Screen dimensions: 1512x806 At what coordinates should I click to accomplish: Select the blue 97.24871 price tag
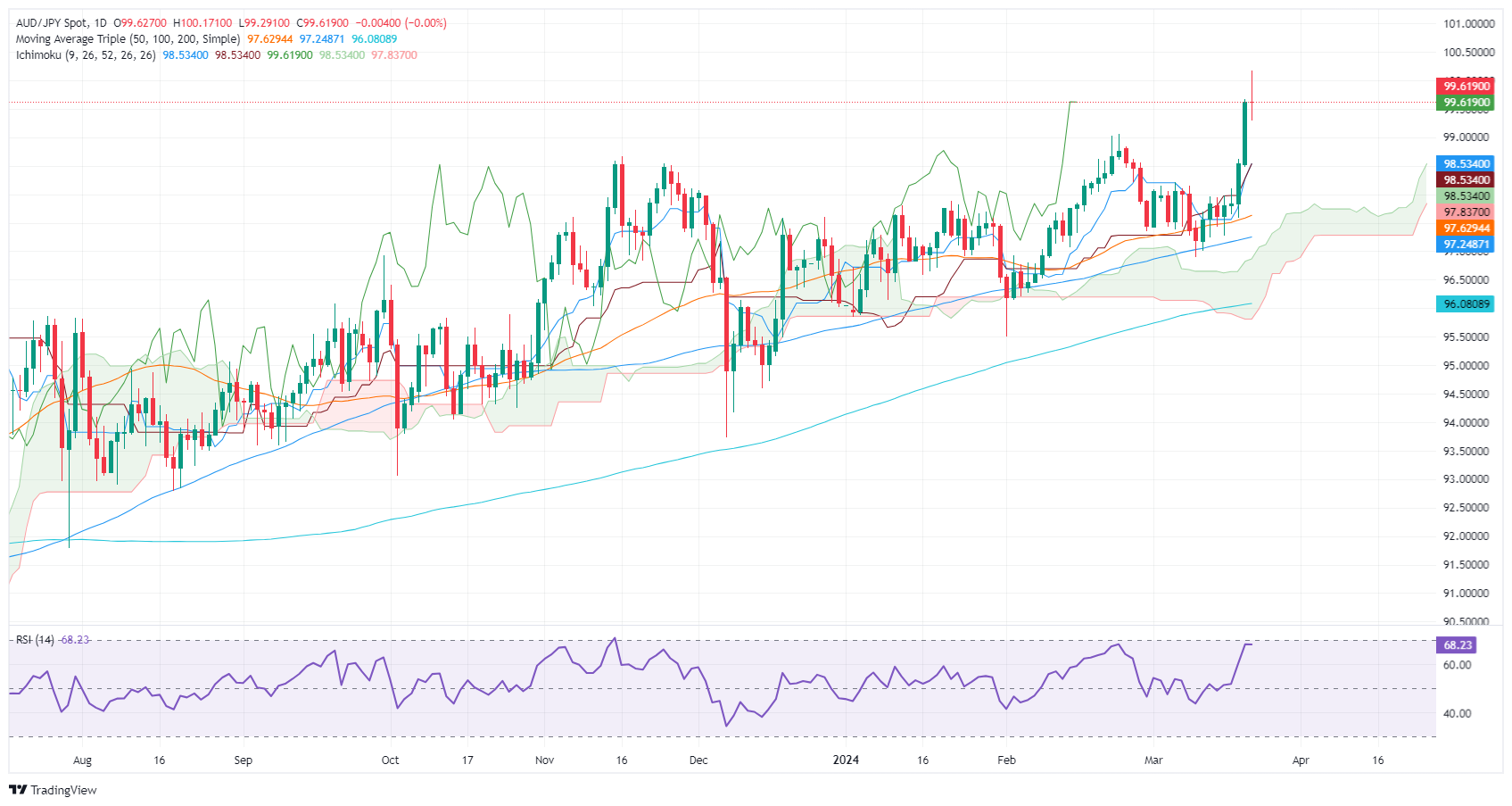click(x=1467, y=245)
